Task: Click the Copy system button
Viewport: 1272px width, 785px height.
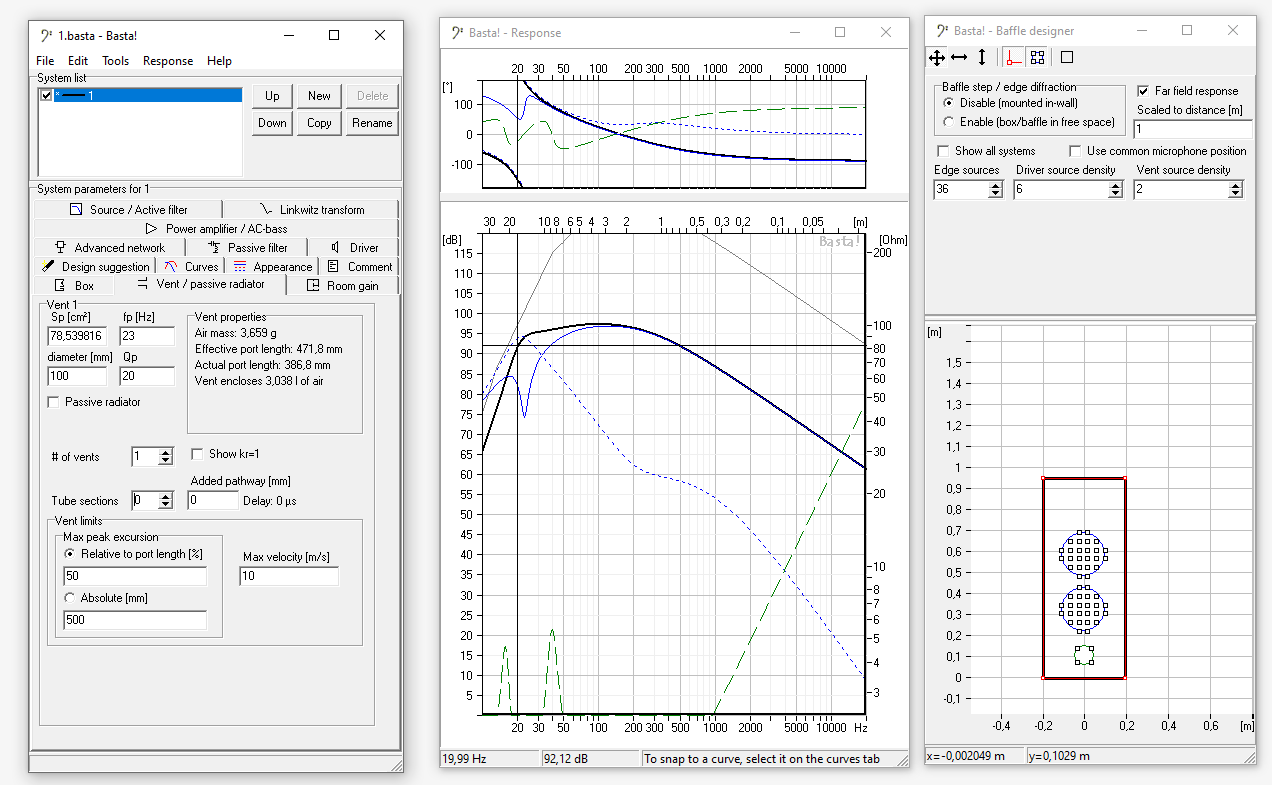Action: pos(319,123)
